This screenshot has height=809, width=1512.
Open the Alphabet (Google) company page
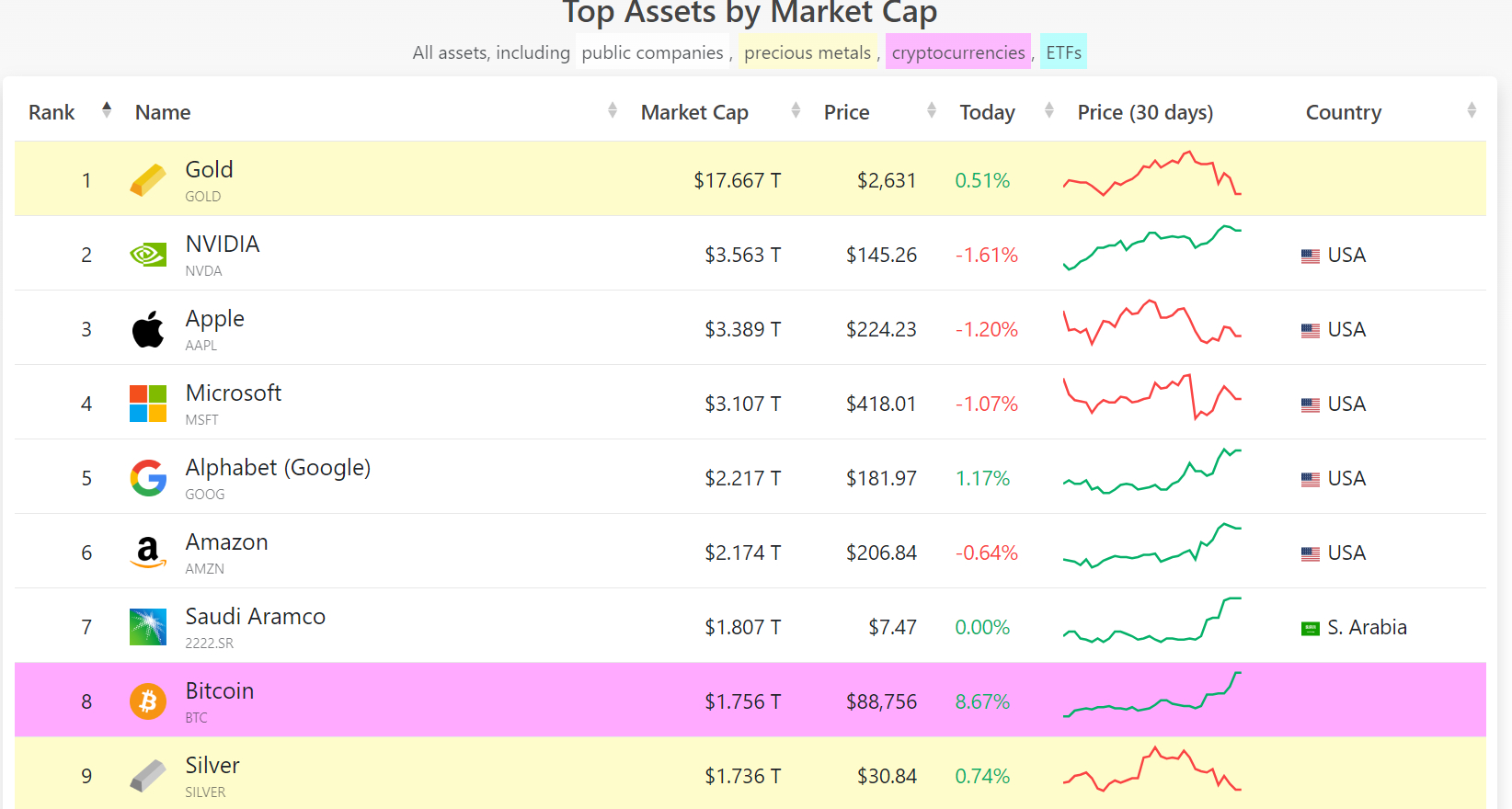[x=278, y=468]
